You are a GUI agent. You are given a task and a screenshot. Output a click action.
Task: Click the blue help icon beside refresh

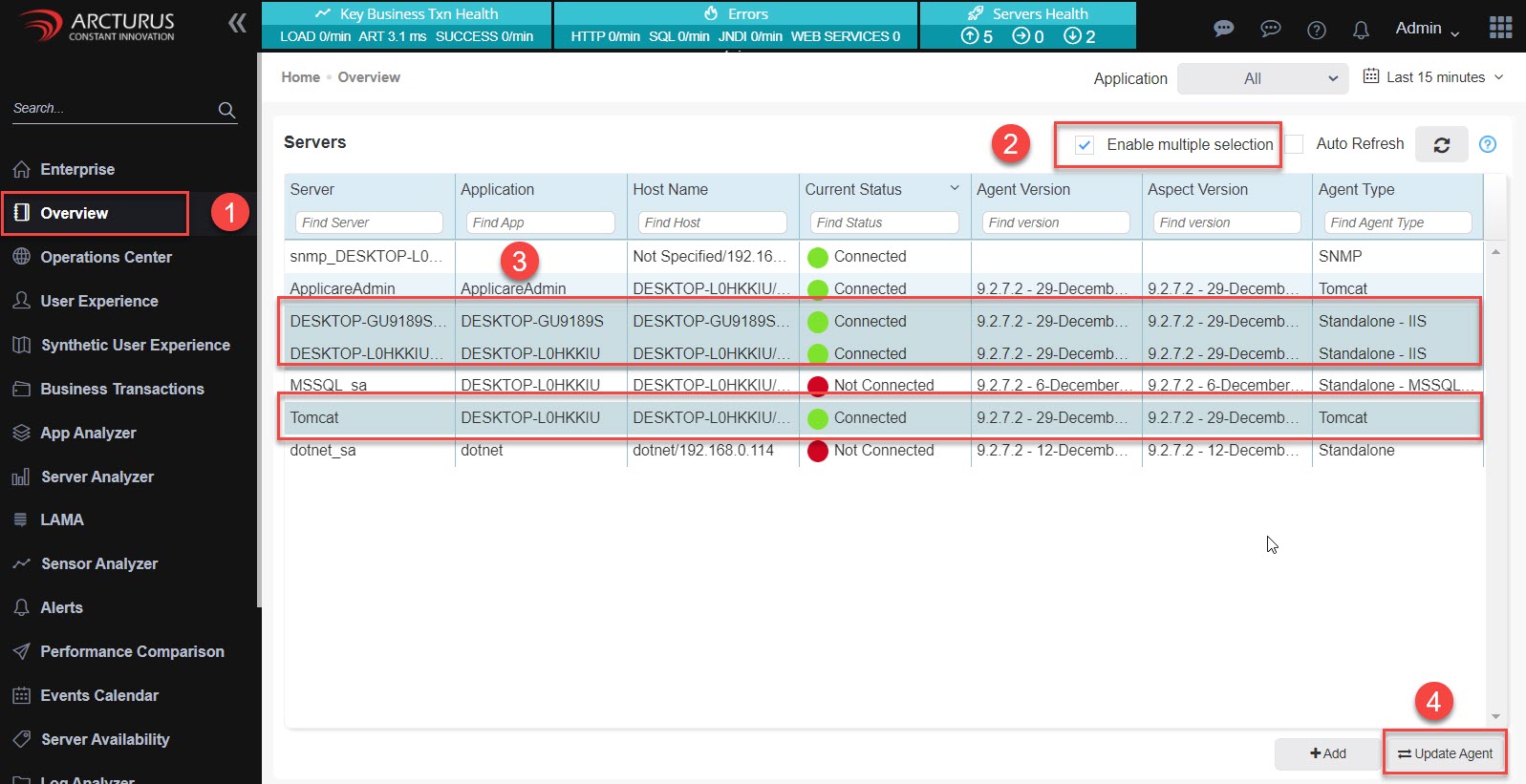[x=1487, y=144]
